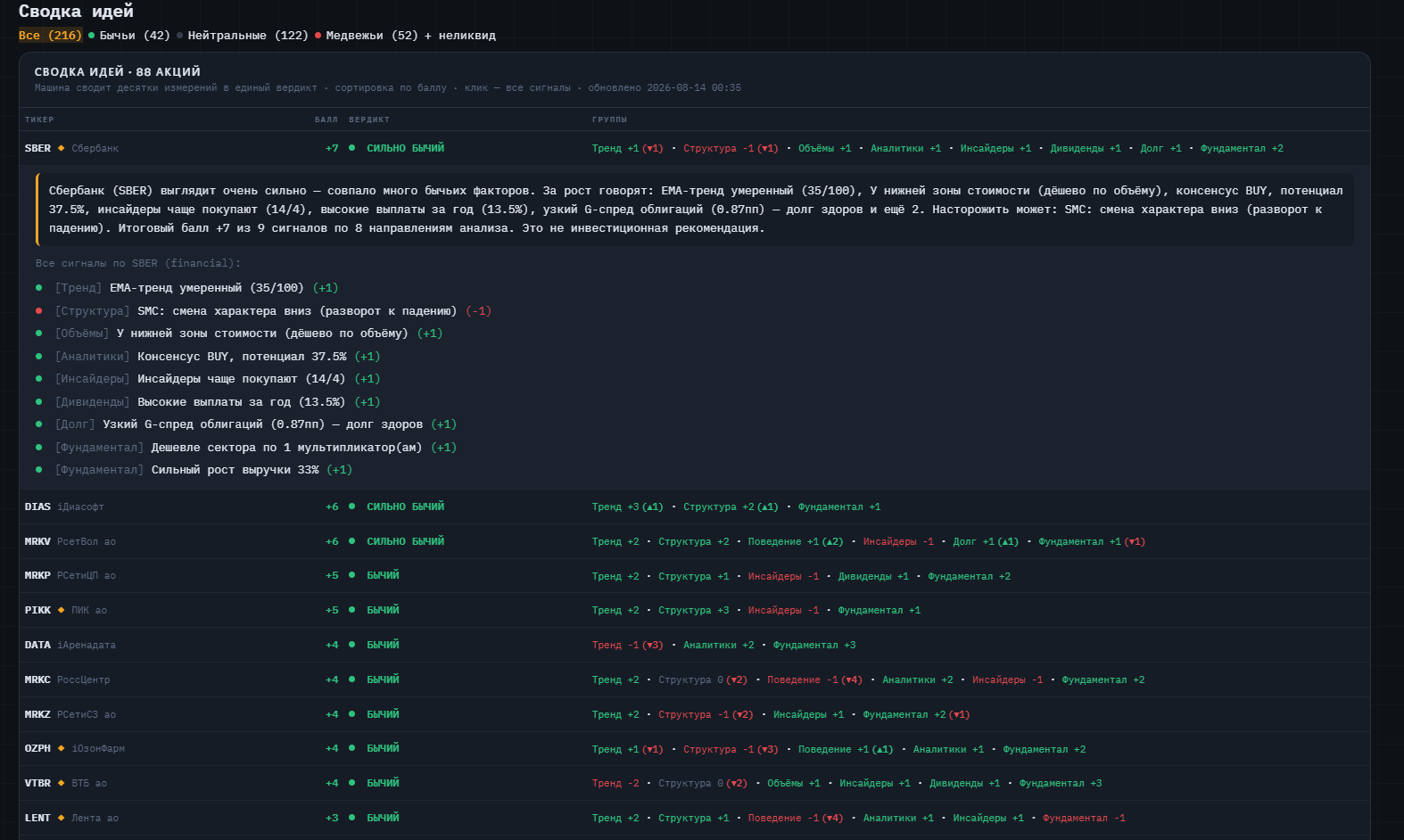
Task: Click the 'ГРУППЫ' column header
Action: (x=609, y=119)
